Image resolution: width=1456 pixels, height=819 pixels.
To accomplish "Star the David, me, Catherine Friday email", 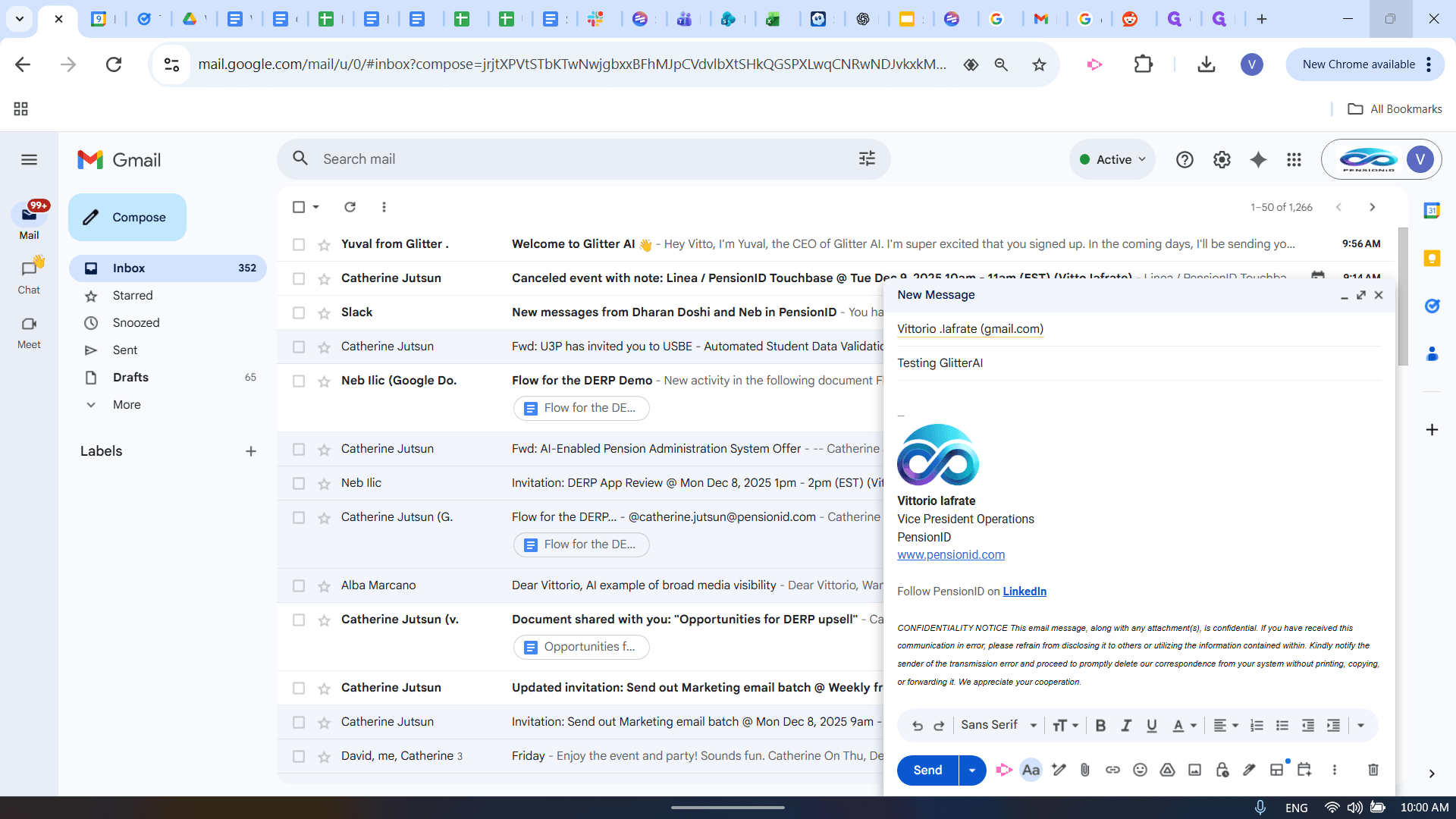I will pyautogui.click(x=324, y=756).
